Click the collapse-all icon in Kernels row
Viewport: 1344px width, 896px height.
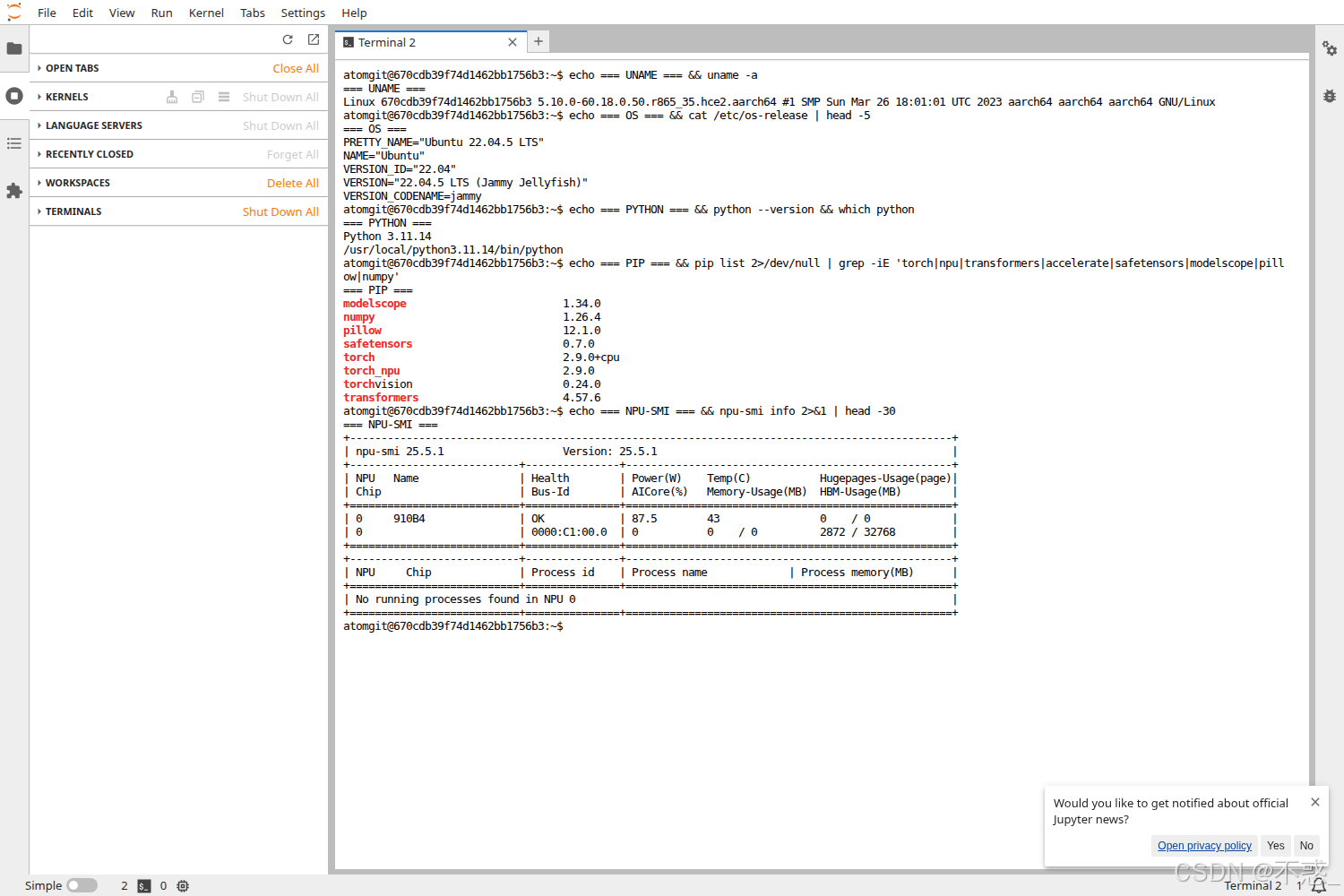(198, 97)
